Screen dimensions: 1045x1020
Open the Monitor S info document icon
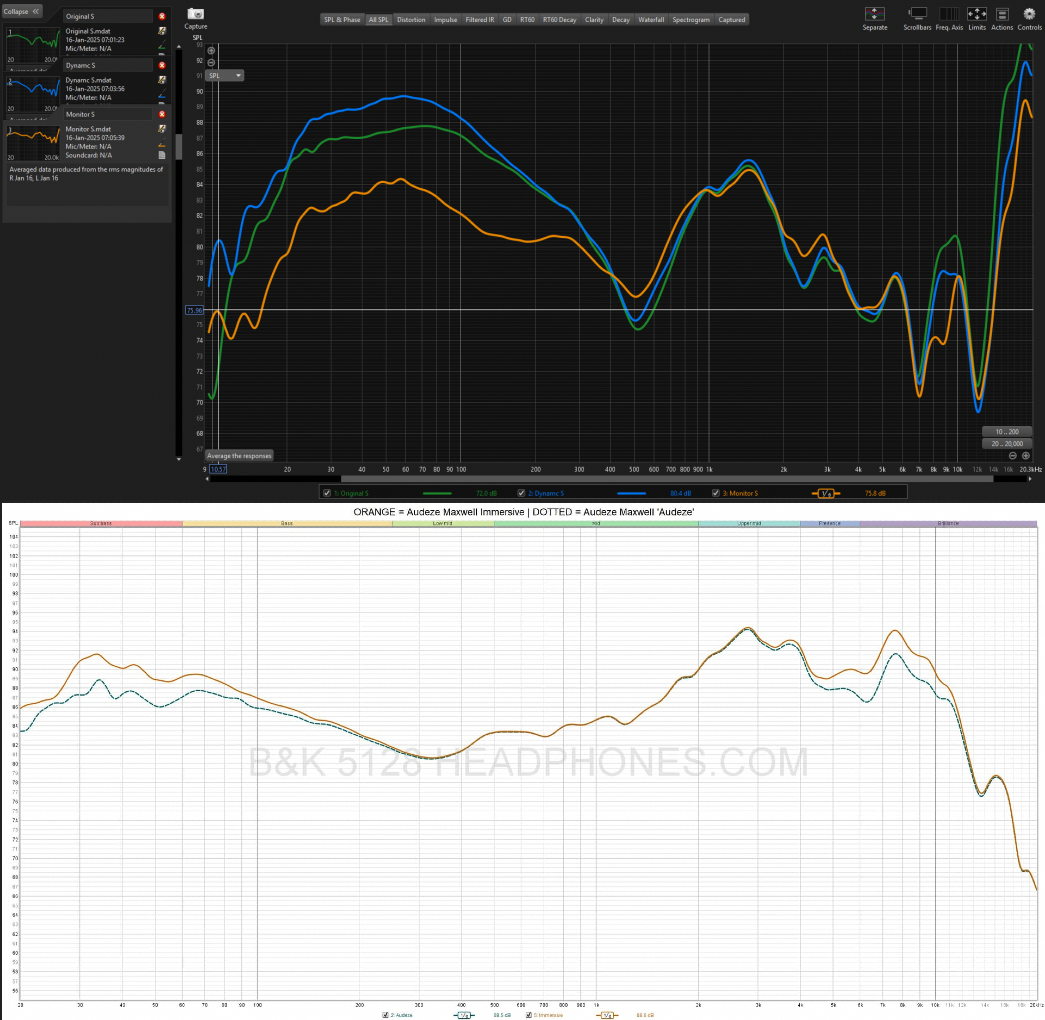161,155
